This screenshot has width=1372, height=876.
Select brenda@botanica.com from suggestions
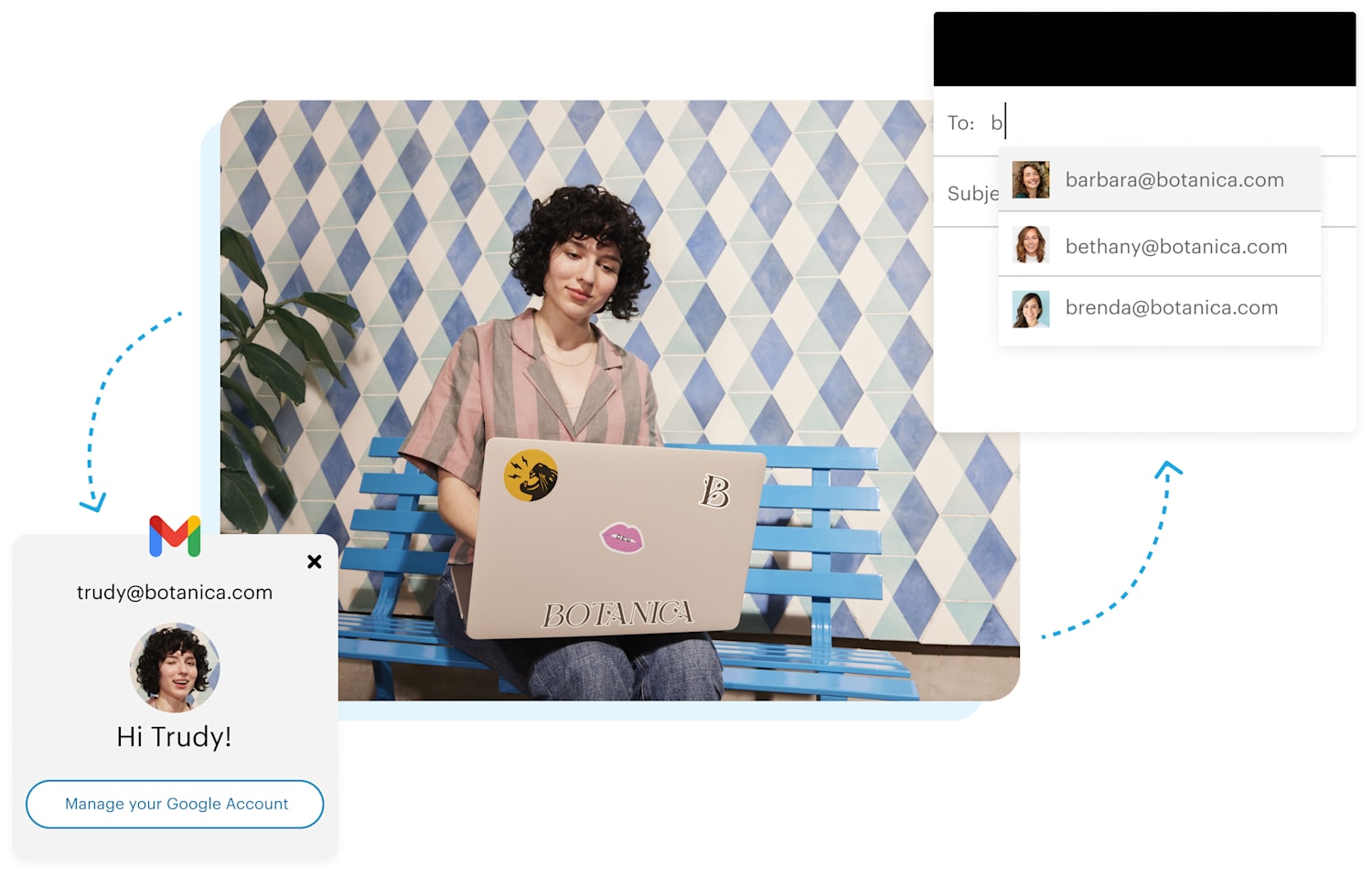[1171, 307]
